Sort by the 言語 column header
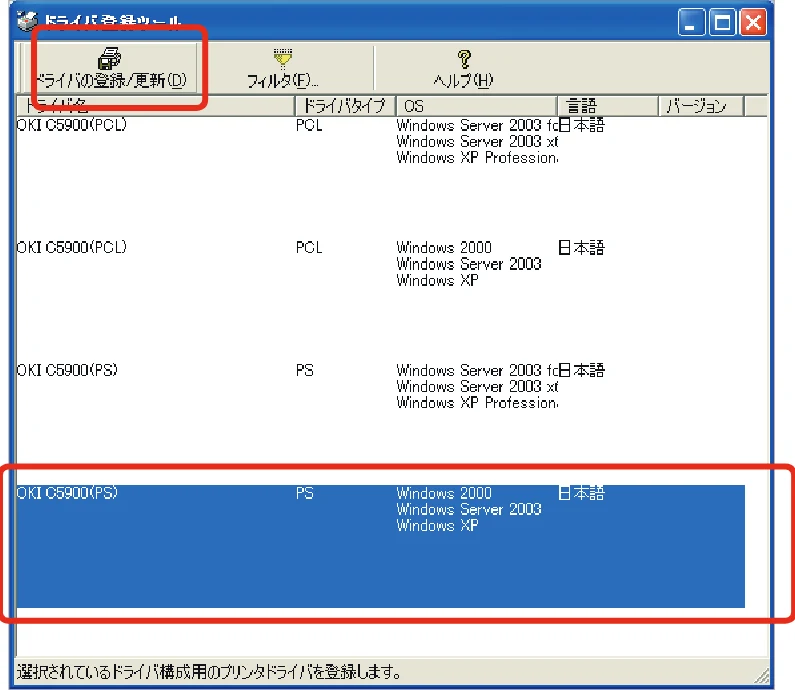The image size is (795, 690). 607,106
